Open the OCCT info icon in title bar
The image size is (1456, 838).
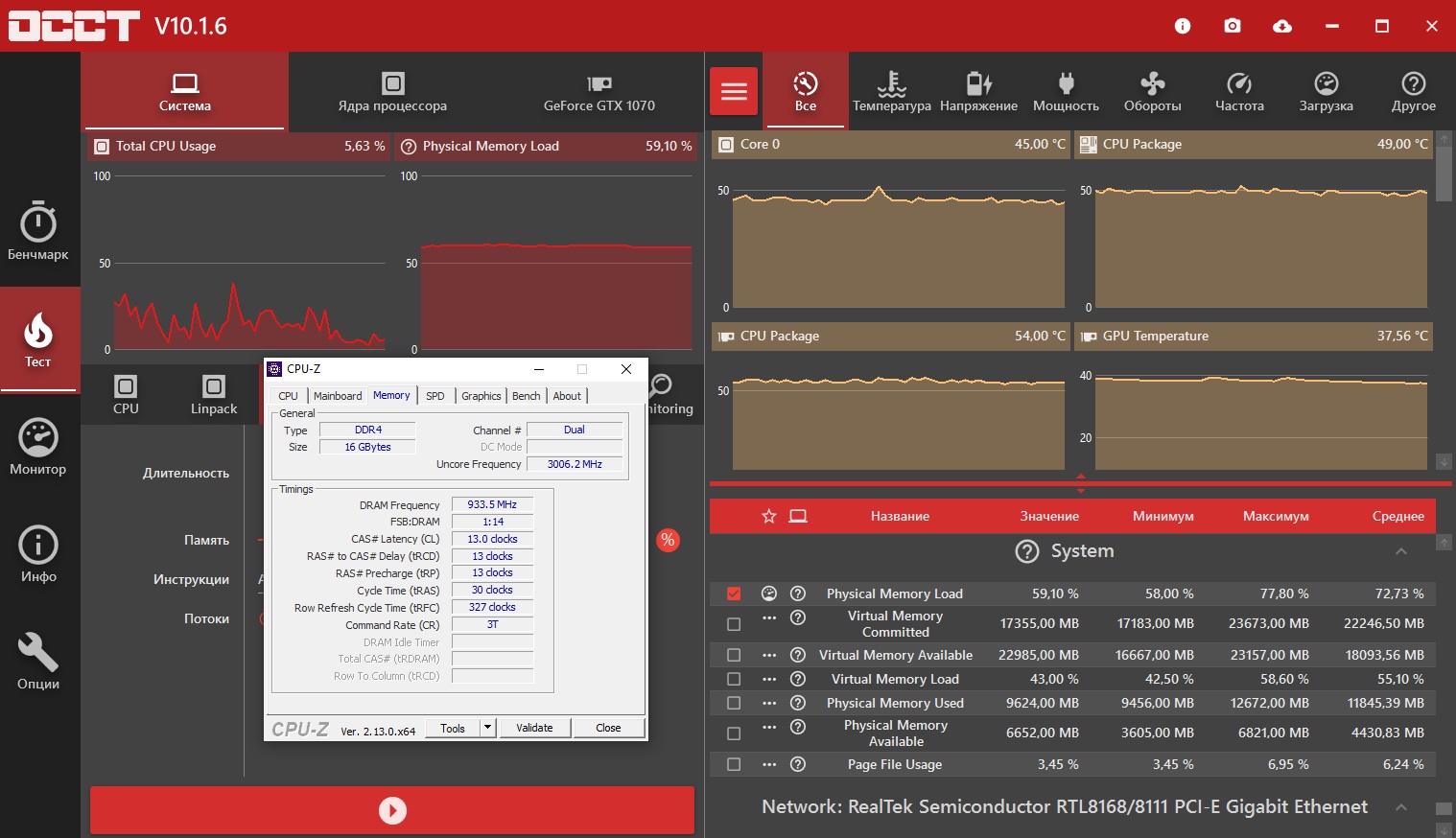pos(1183,26)
